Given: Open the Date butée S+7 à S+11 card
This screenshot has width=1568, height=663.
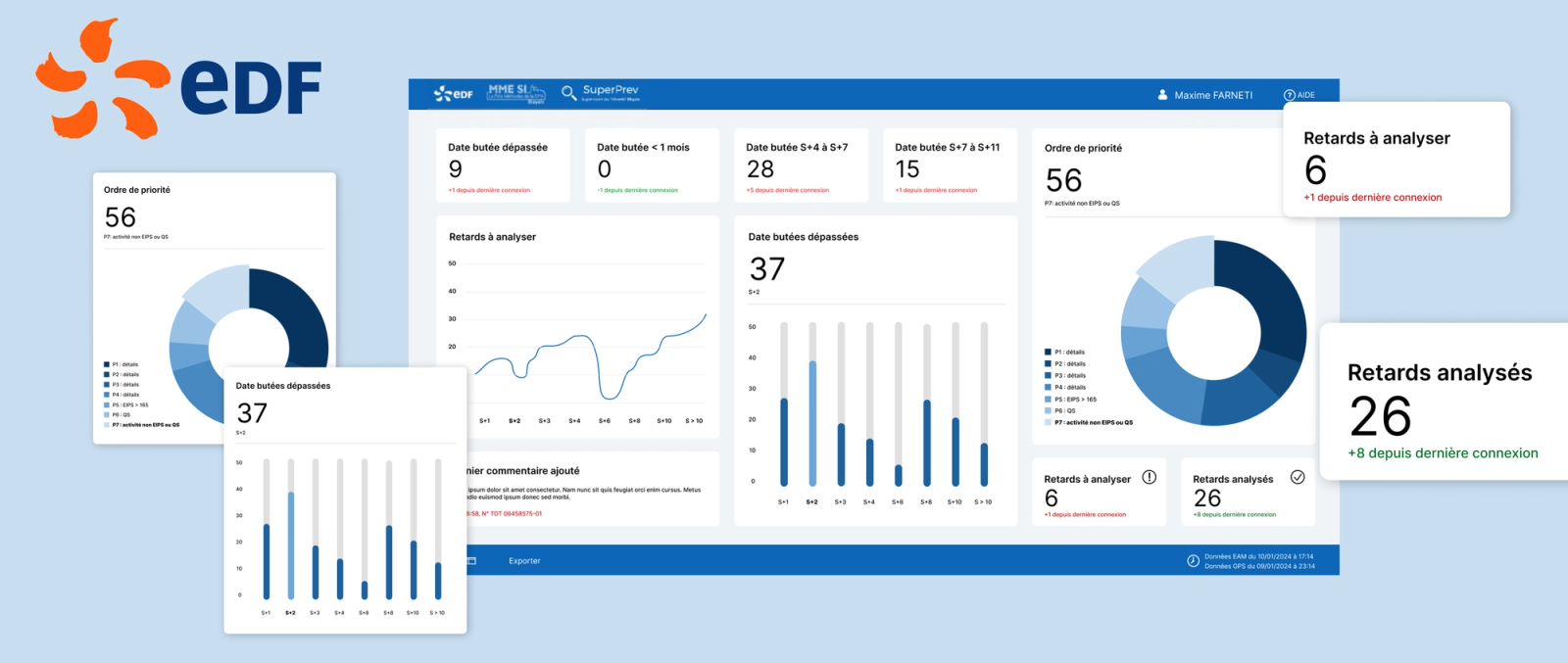Looking at the screenshot, I should tap(950, 166).
